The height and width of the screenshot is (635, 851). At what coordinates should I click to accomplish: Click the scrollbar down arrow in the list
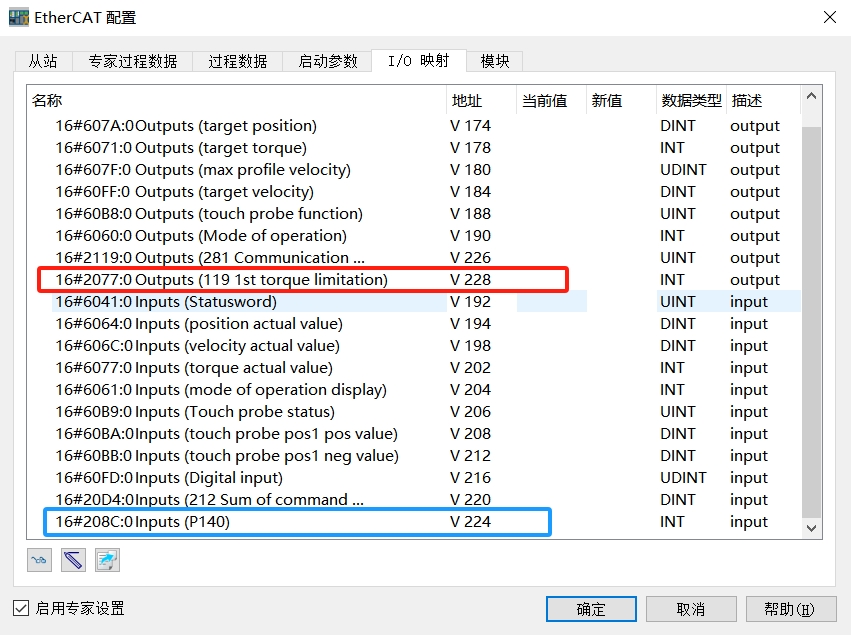(811, 527)
